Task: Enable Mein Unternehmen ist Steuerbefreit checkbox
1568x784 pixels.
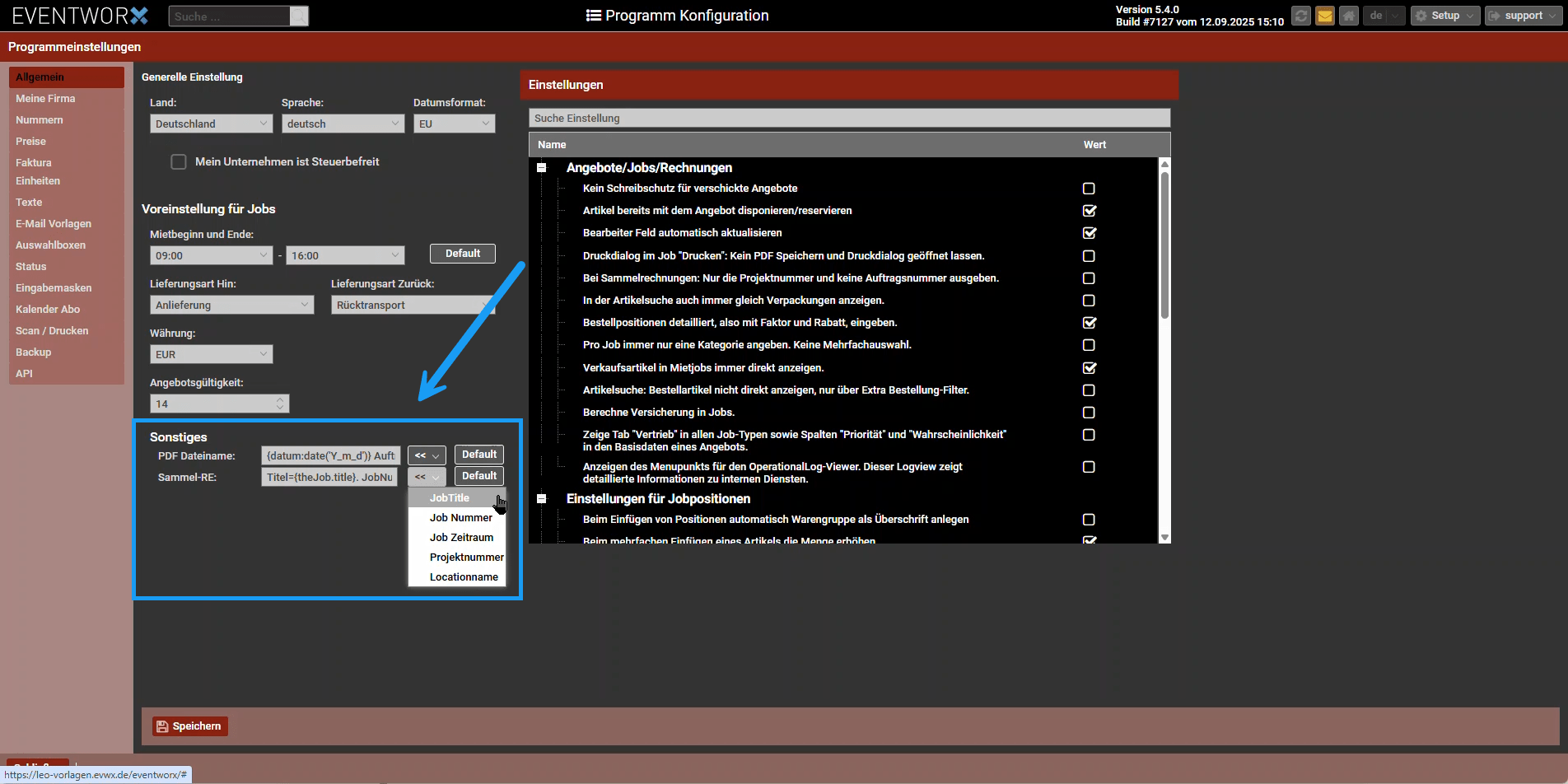Action: (x=179, y=162)
